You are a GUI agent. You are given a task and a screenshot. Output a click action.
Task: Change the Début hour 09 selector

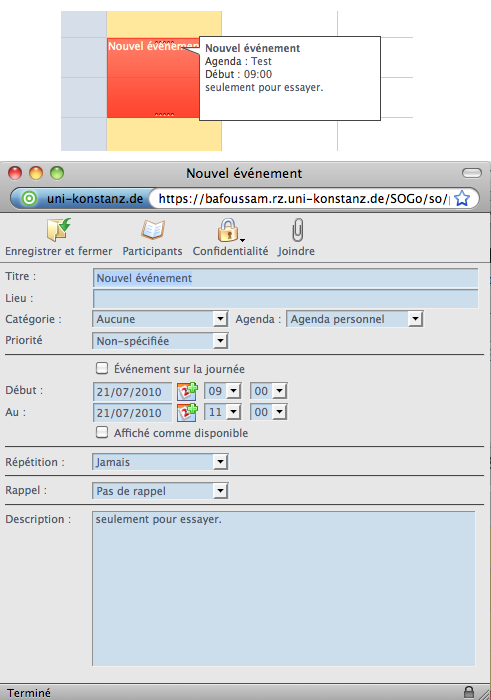(223, 391)
